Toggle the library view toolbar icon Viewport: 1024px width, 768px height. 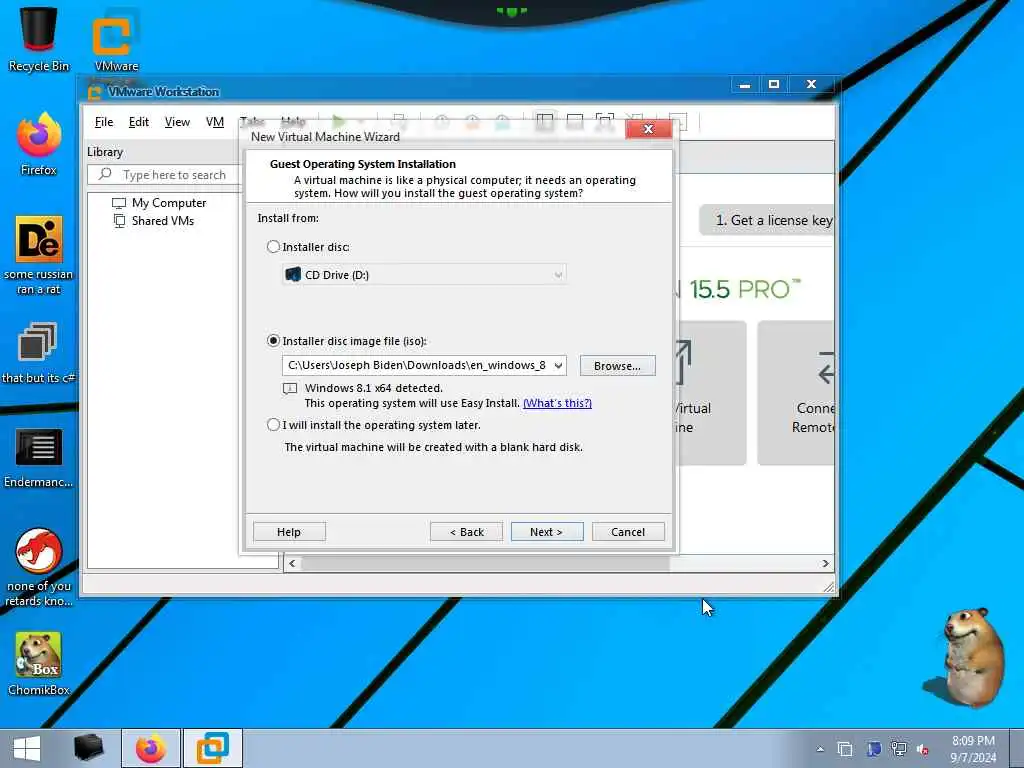tap(545, 121)
